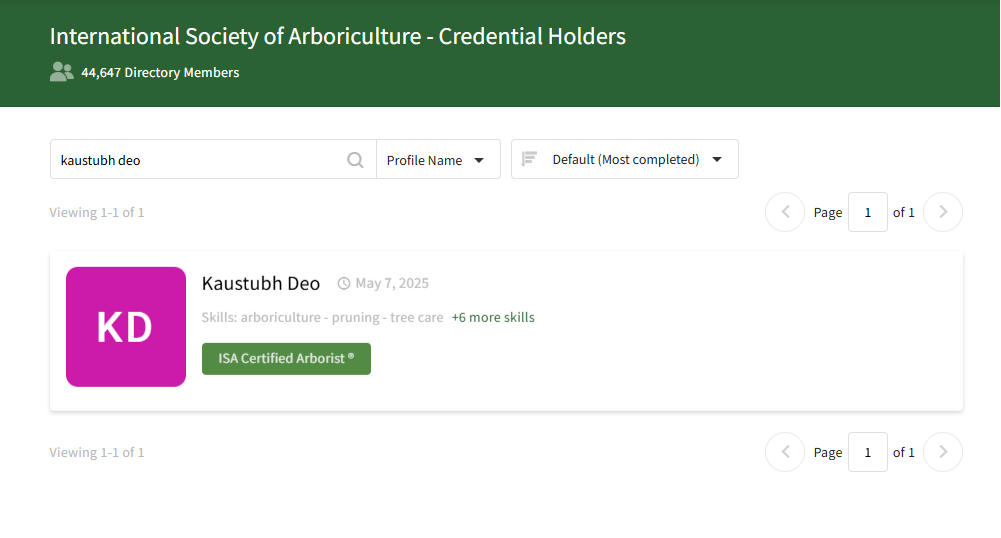Click the KD magenta avatar thumbnail
This screenshot has width=1001, height=538.
[x=126, y=327]
